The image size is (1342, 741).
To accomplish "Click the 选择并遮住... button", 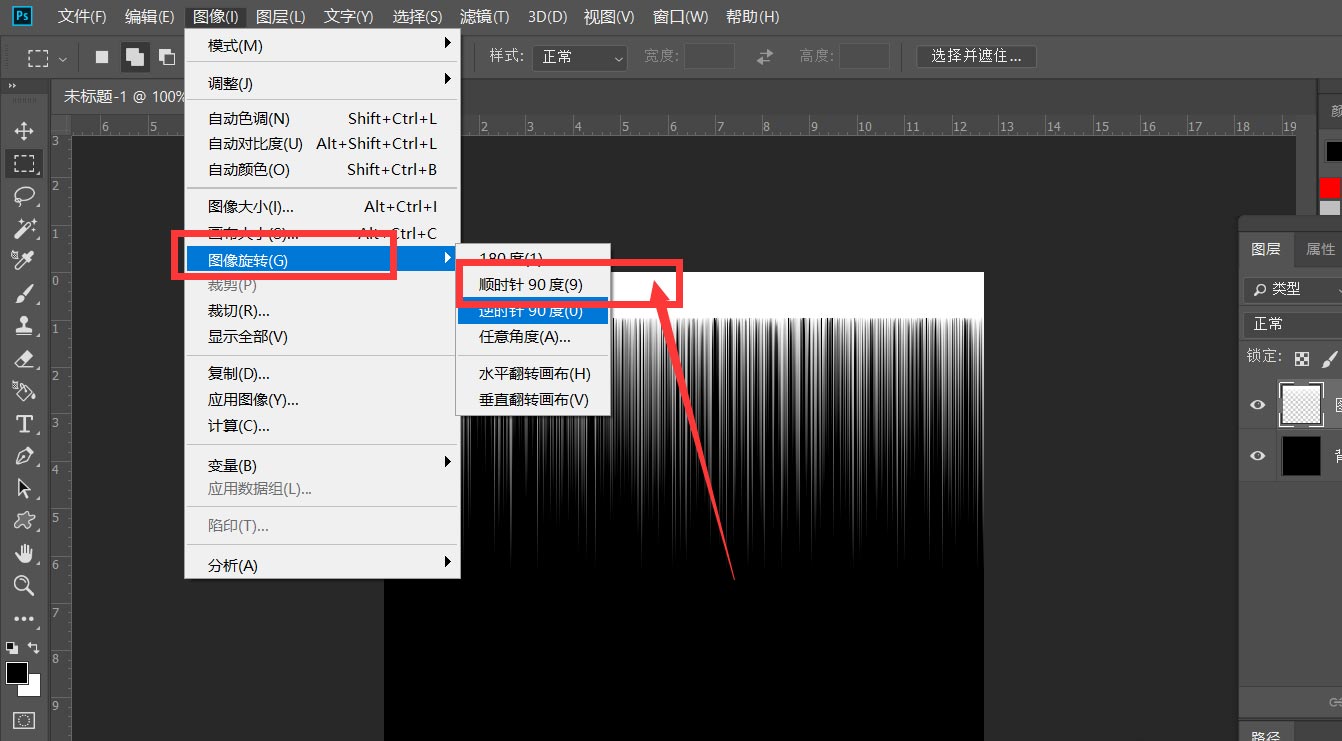I will click(x=976, y=57).
